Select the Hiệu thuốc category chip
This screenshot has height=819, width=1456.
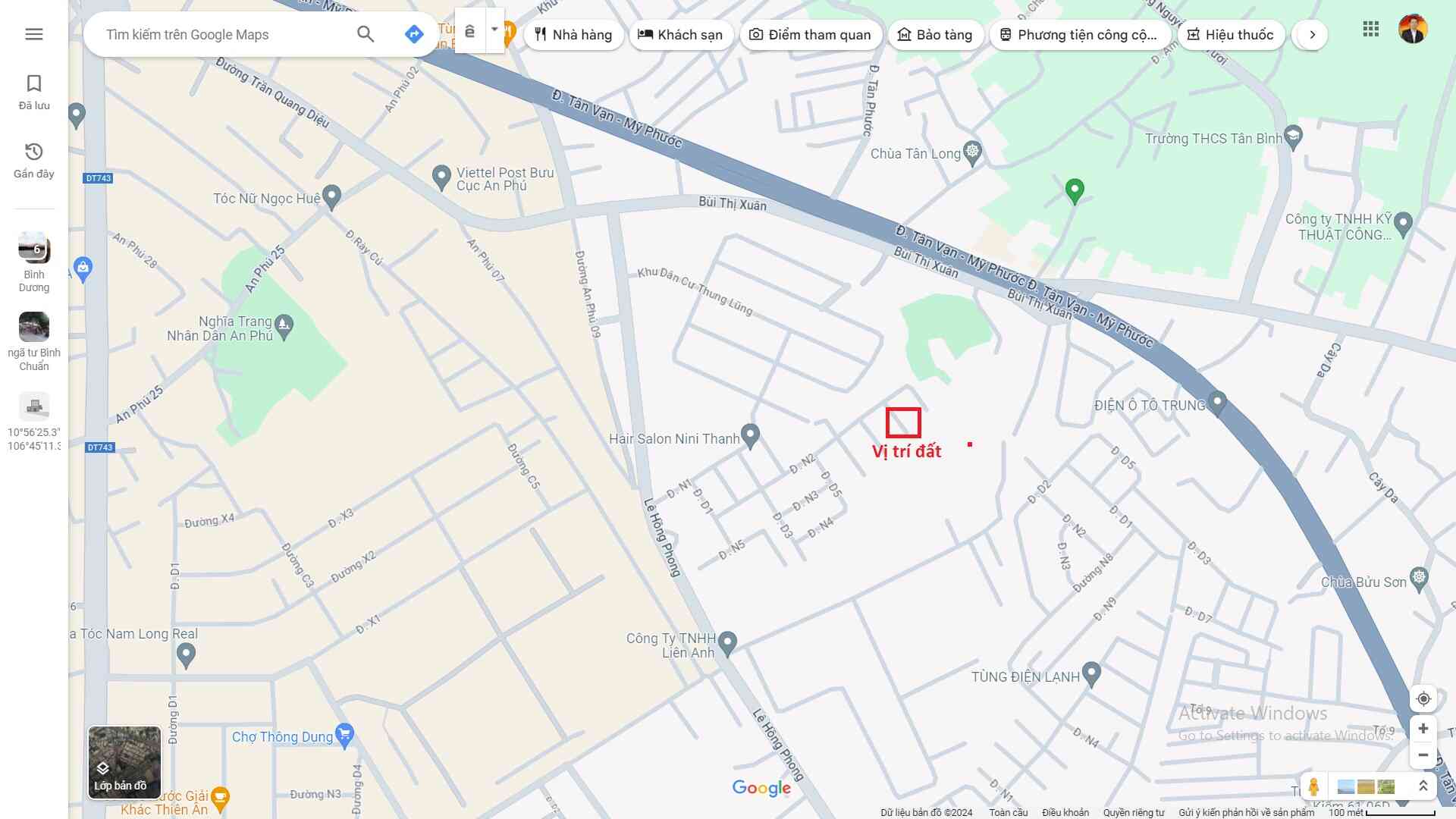tap(1230, 35)
